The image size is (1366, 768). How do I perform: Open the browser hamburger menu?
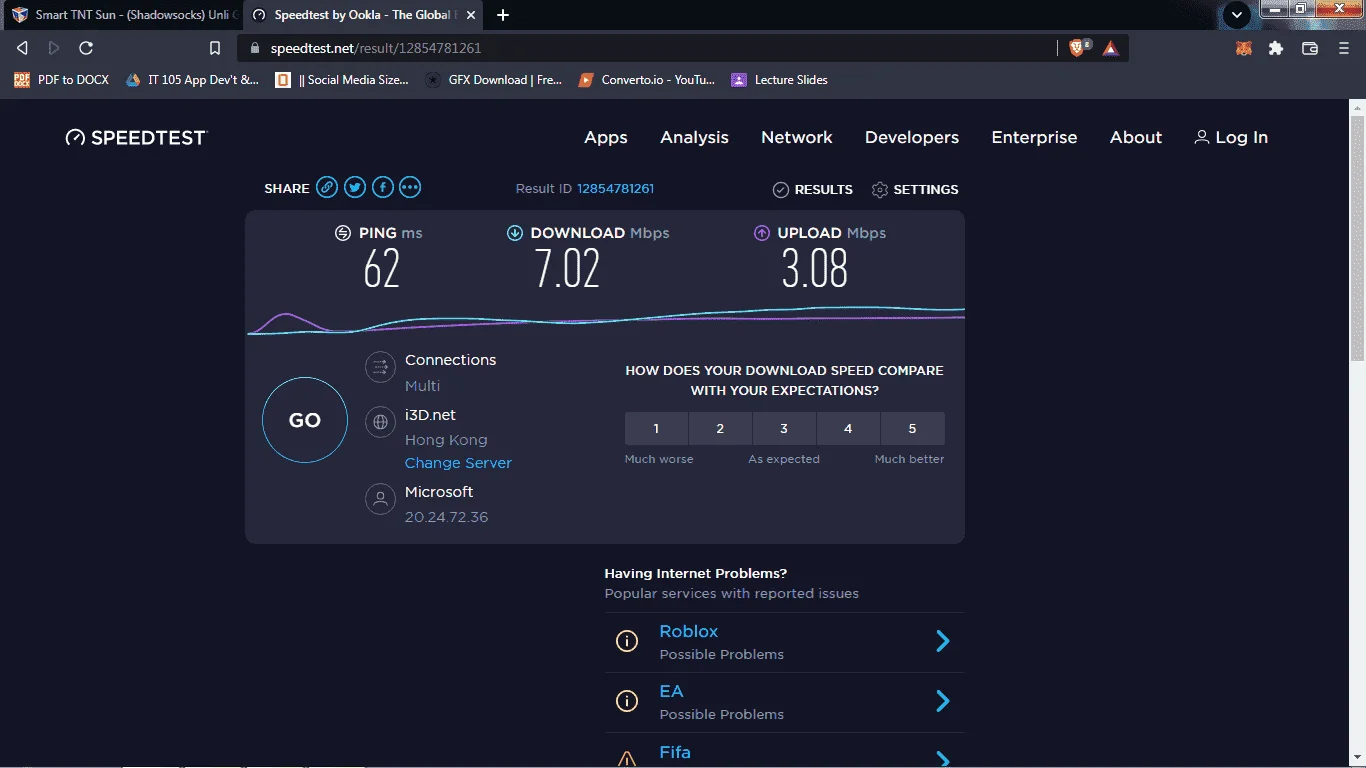tap(1344, 48)
